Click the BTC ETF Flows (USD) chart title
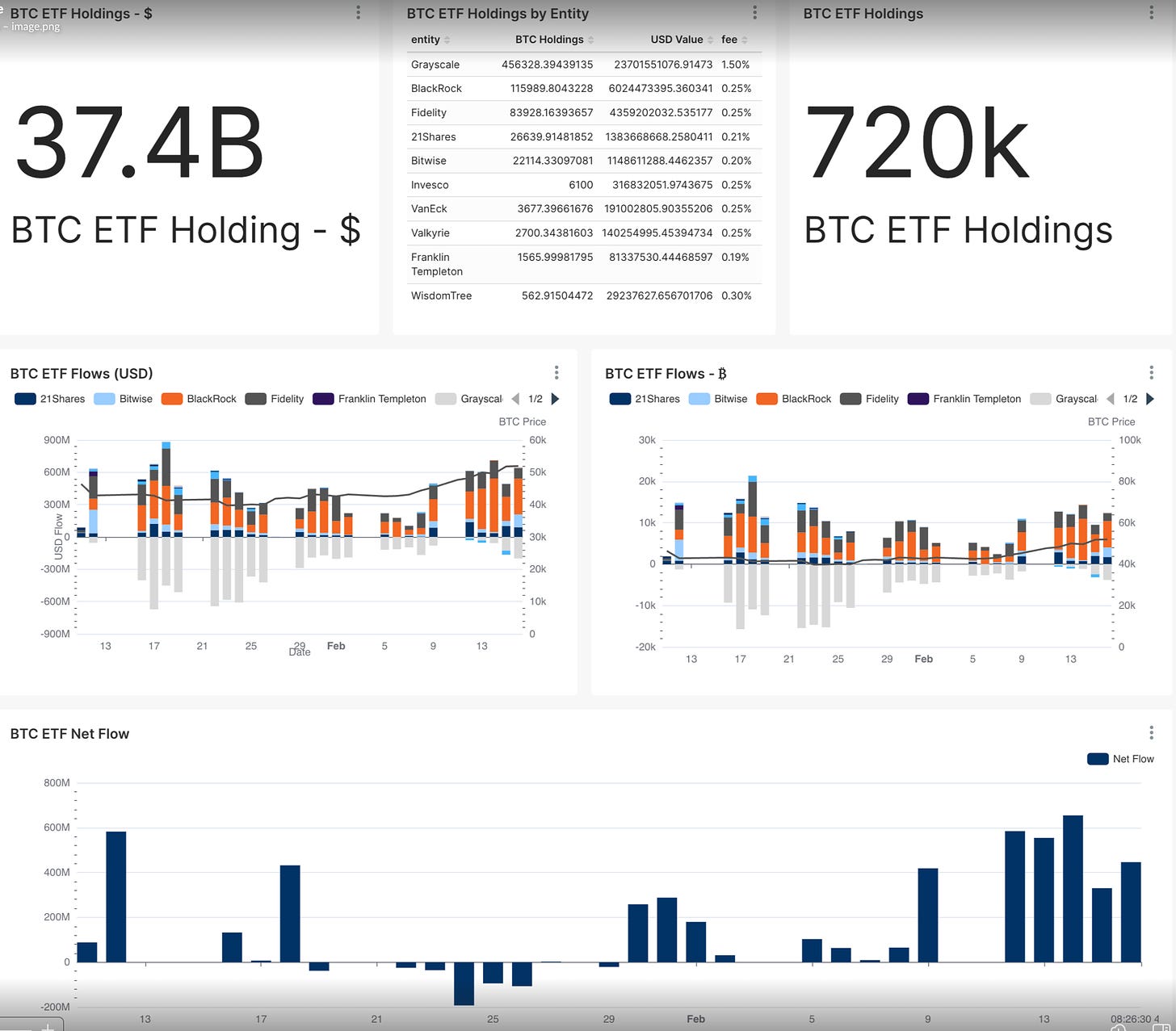 [82, 373]
